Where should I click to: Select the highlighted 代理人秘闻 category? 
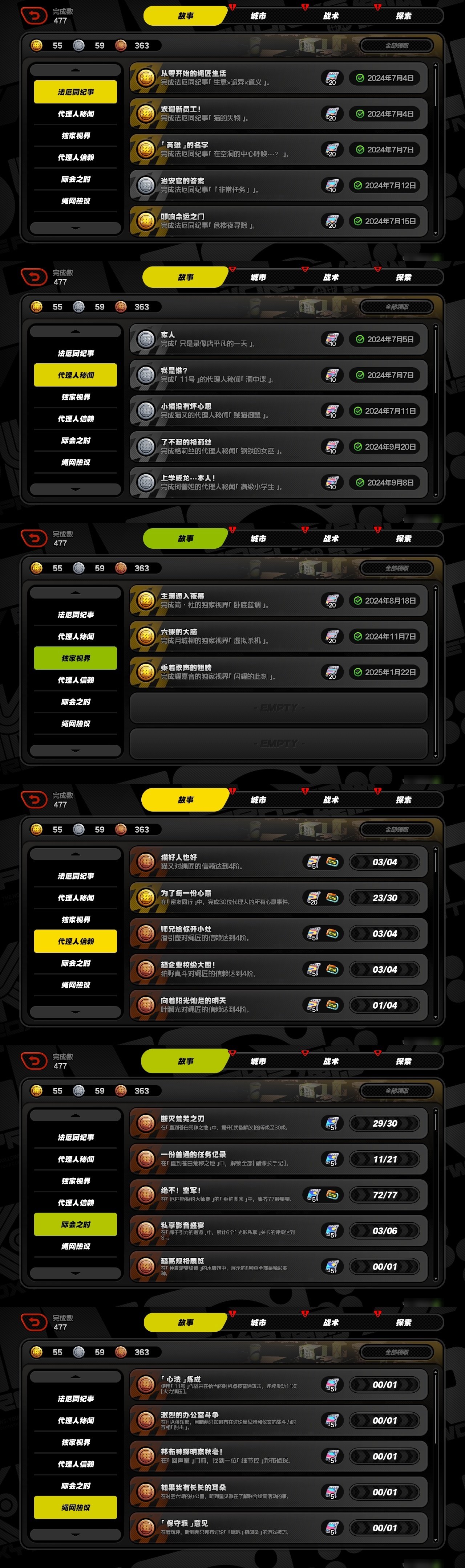(76, 376)
